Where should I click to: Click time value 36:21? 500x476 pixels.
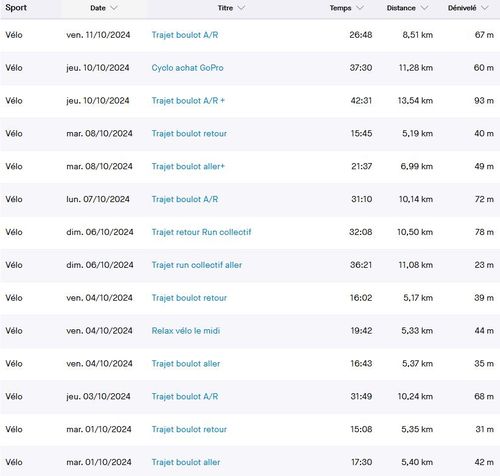click(361, 265)
